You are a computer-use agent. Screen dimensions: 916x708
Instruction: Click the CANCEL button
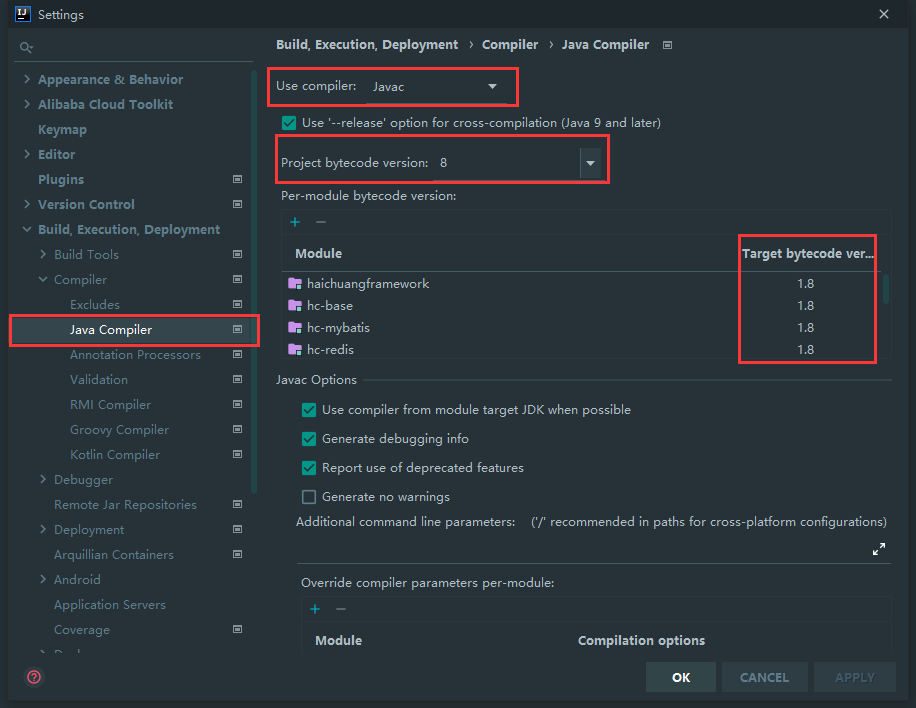coord(764,677)
